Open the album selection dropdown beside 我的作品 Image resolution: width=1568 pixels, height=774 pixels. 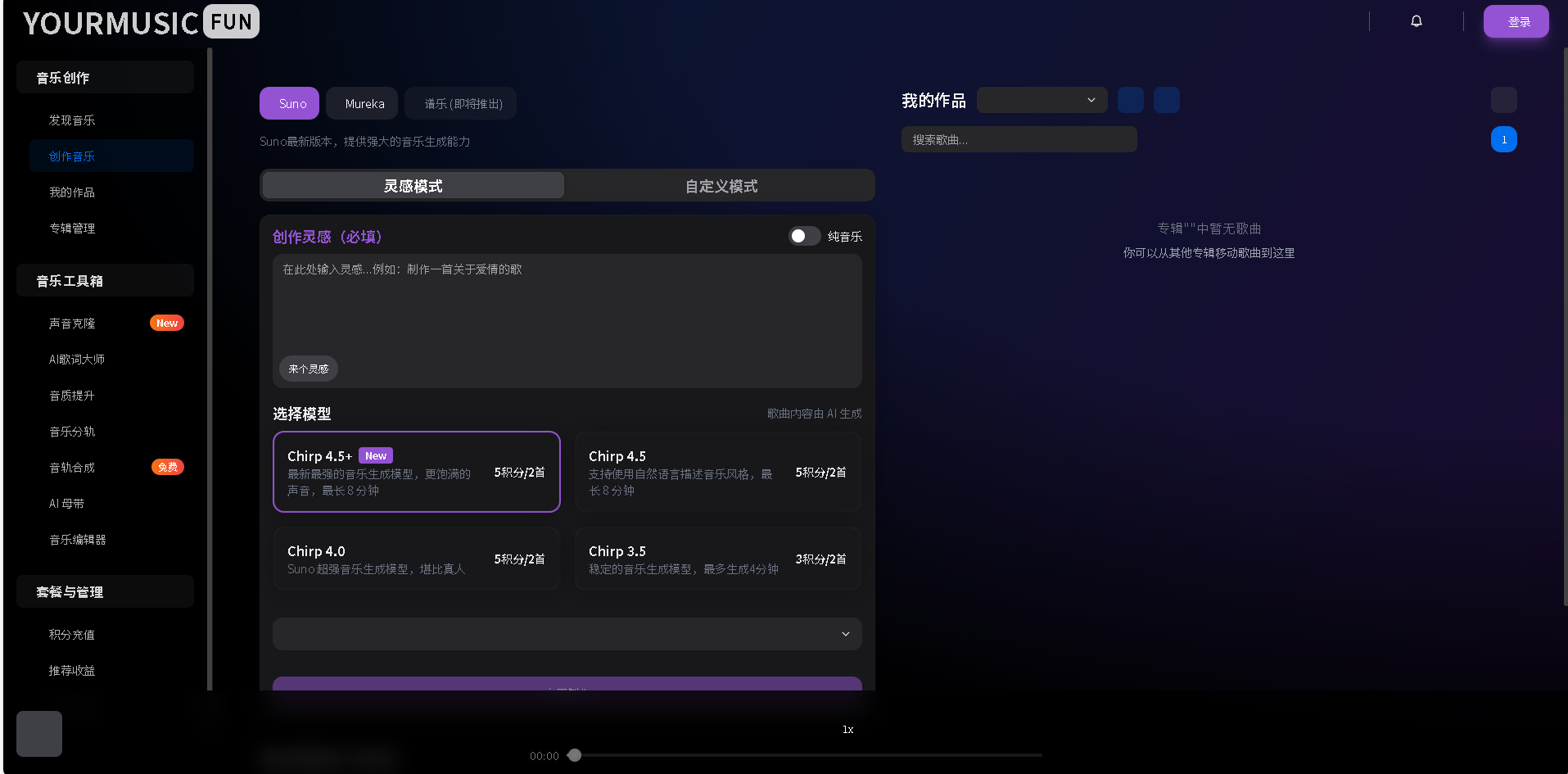coord(1041,99)
